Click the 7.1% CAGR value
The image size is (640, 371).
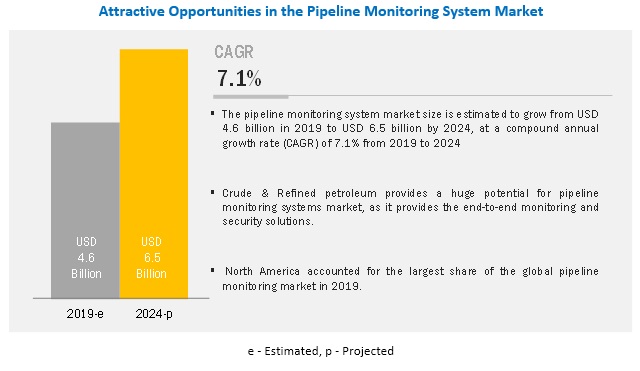[239, 78]
